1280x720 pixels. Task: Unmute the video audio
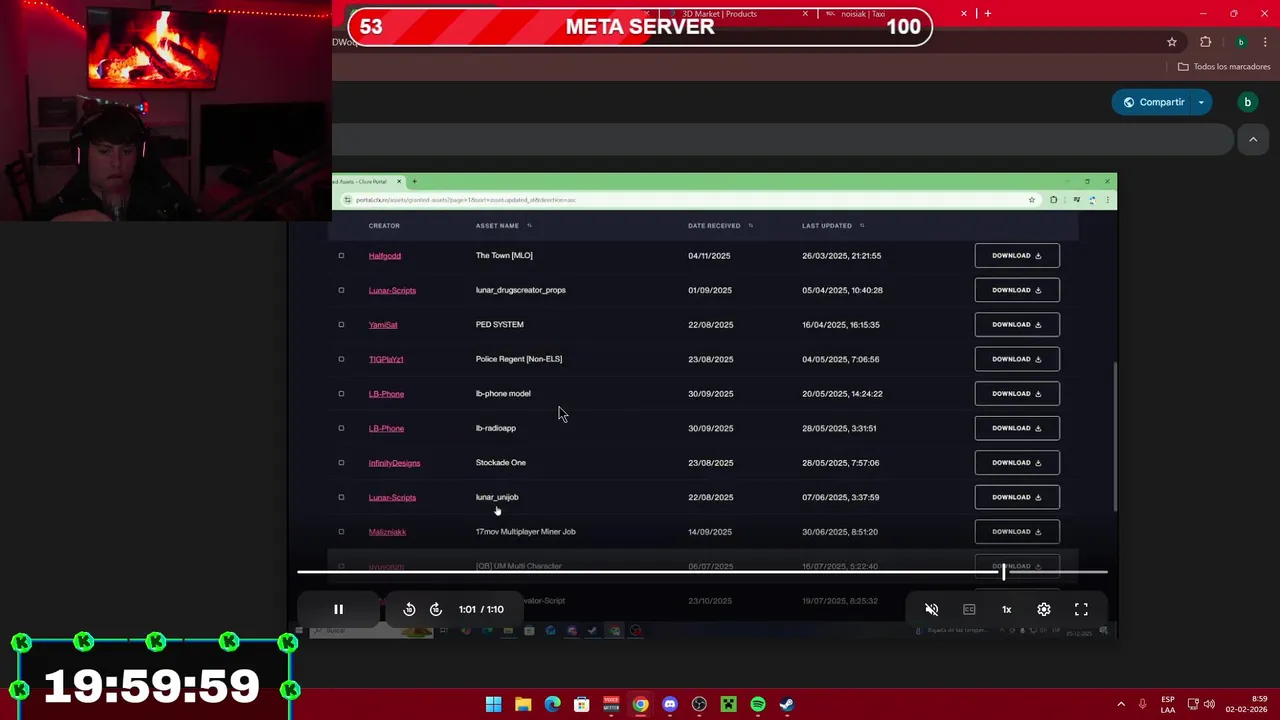click(x=931, y=609)
